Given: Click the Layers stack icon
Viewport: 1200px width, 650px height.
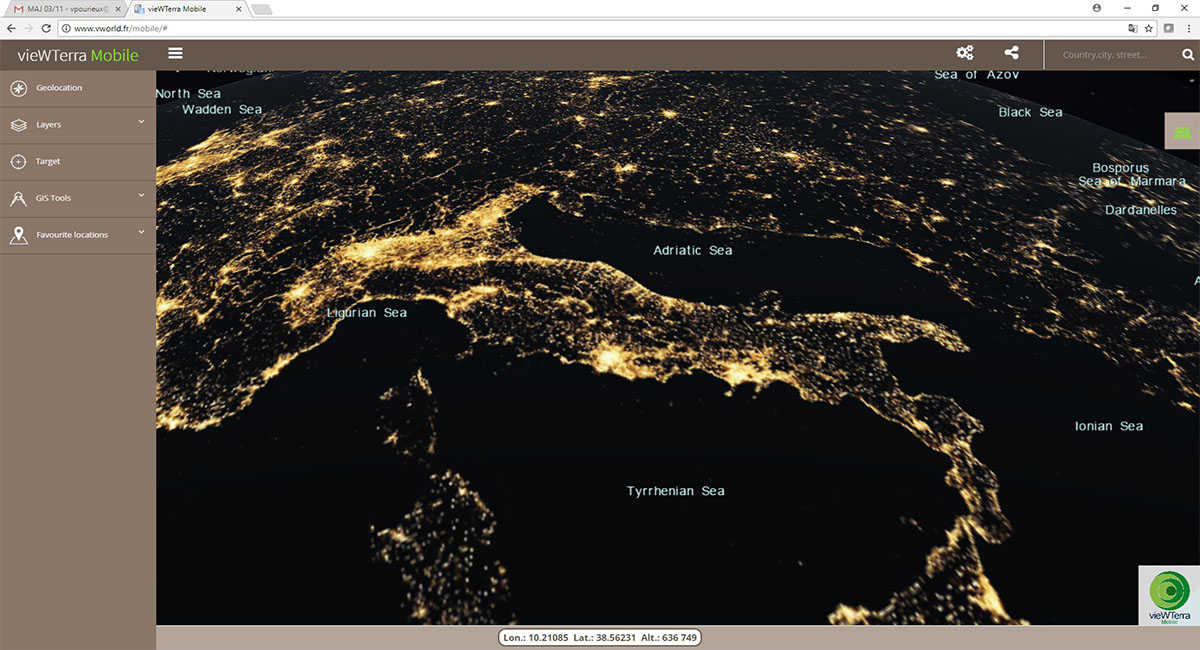Looking at the screenshot, I should click(18, 125).
